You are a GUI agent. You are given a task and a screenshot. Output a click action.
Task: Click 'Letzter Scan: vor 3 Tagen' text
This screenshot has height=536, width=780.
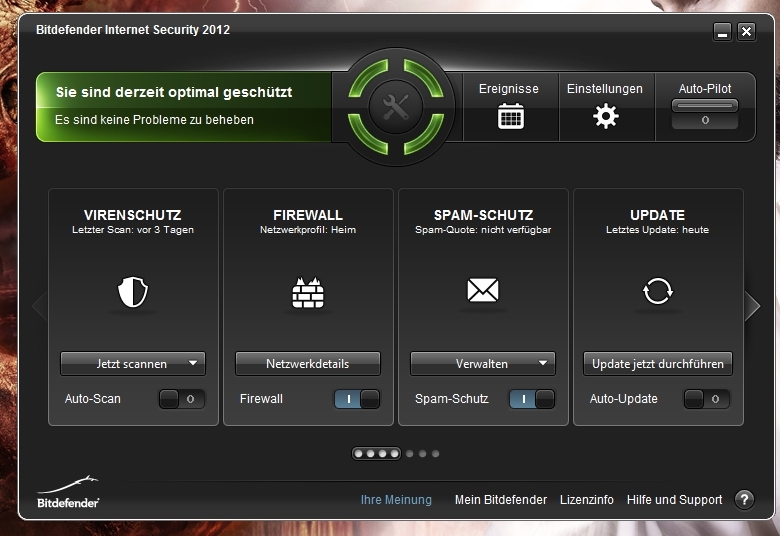point(133,230)
